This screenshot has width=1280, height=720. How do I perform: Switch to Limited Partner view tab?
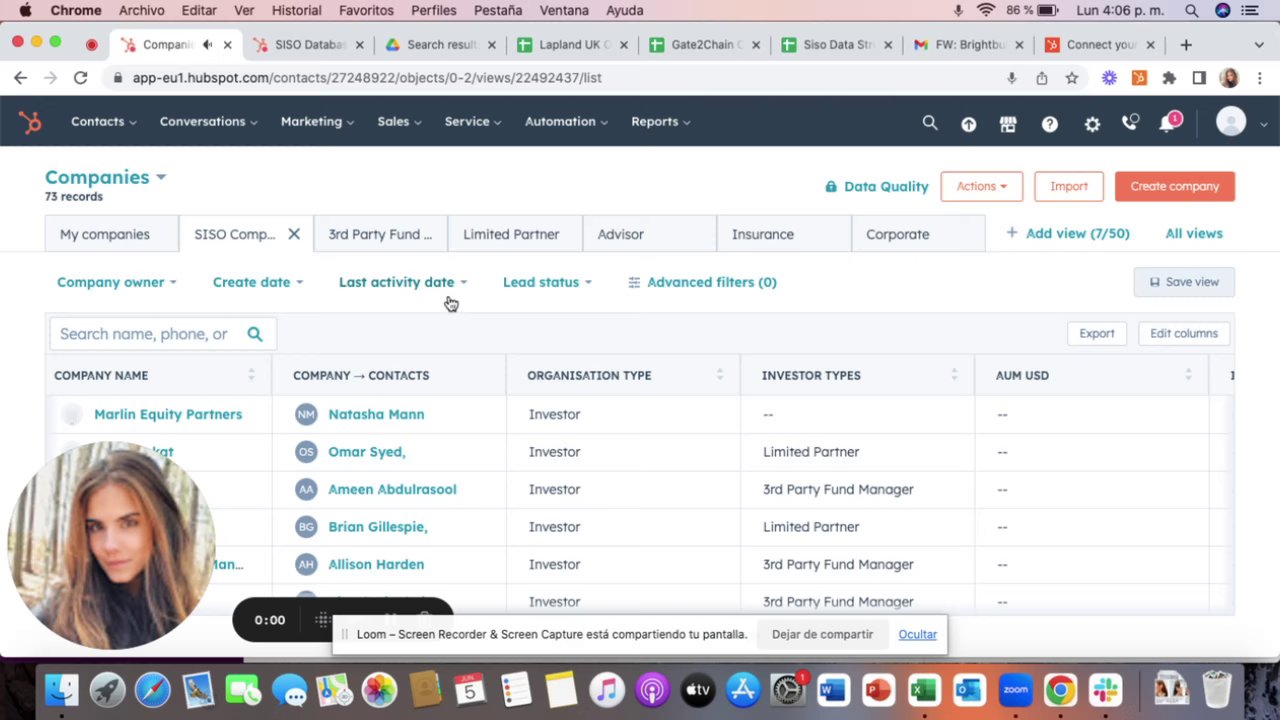515,234
